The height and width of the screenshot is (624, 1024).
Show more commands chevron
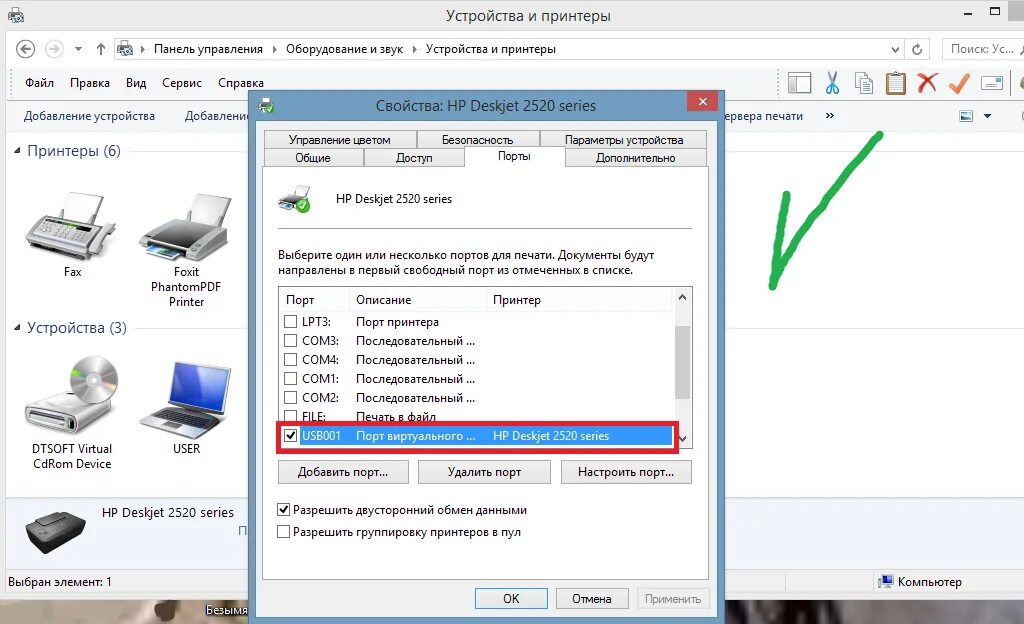tap(829, 116)
